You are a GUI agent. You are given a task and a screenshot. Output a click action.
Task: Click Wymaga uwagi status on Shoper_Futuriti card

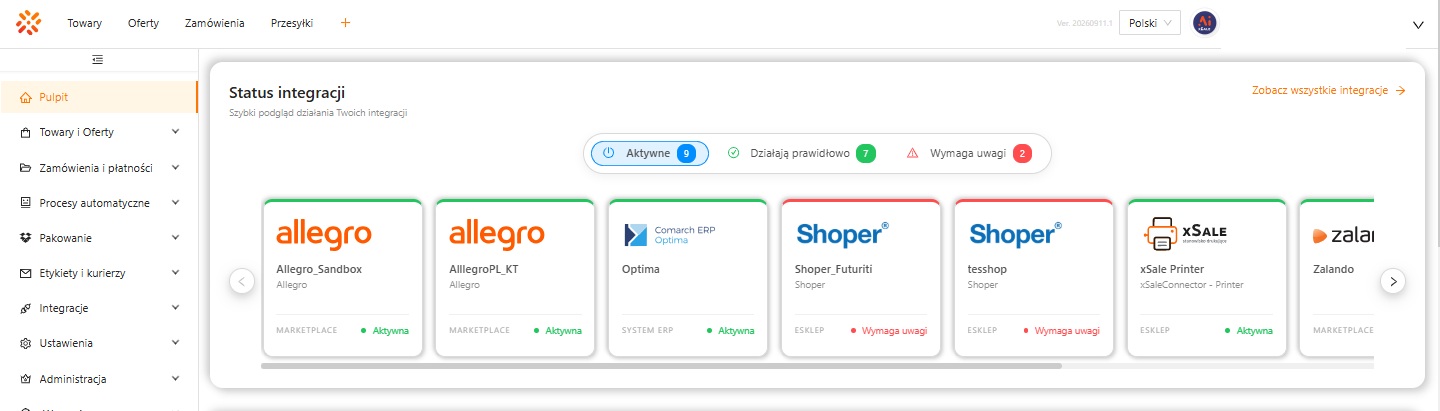(x=889, y=330)
